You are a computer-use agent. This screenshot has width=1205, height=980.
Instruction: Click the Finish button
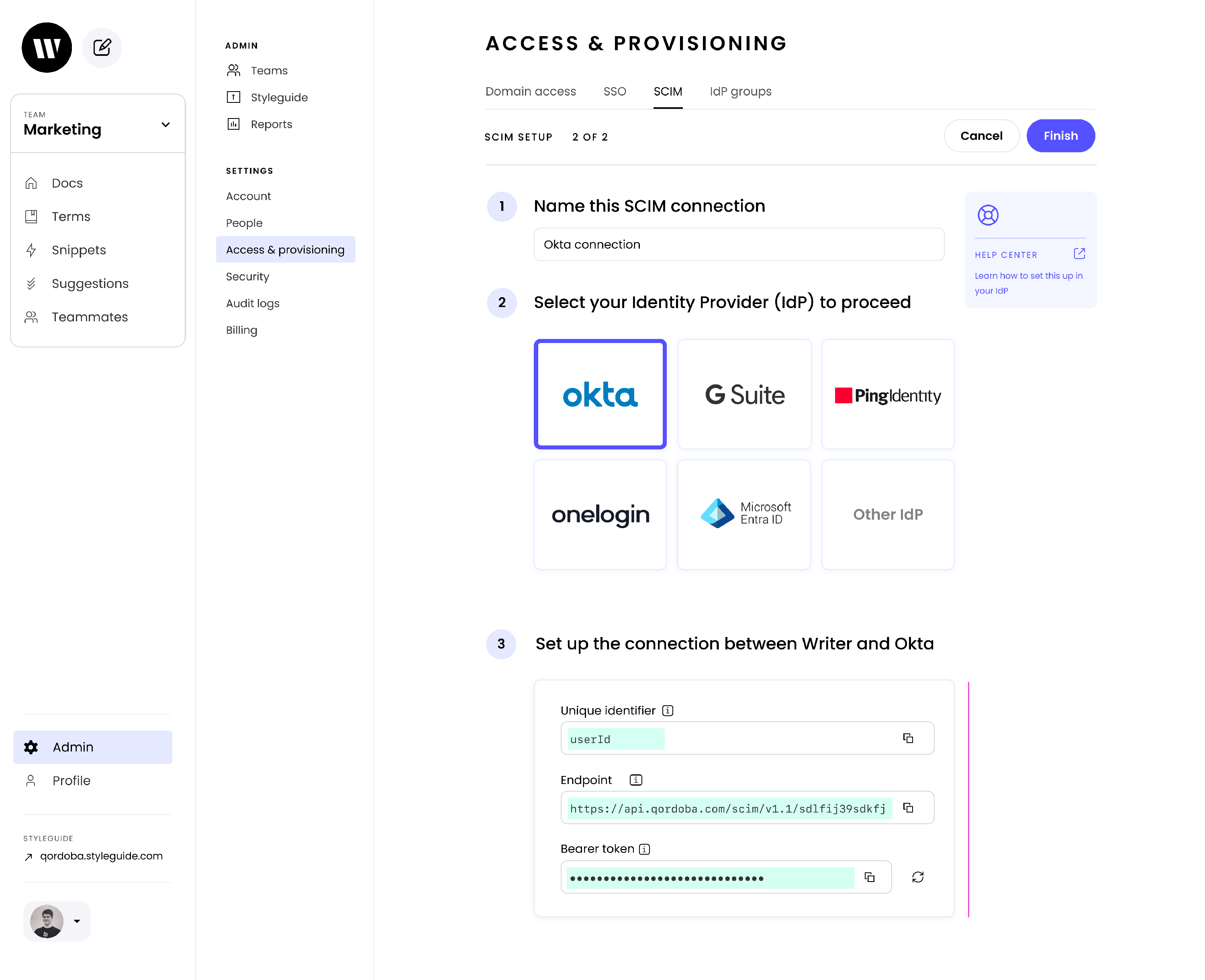(x=1060, y=135)
